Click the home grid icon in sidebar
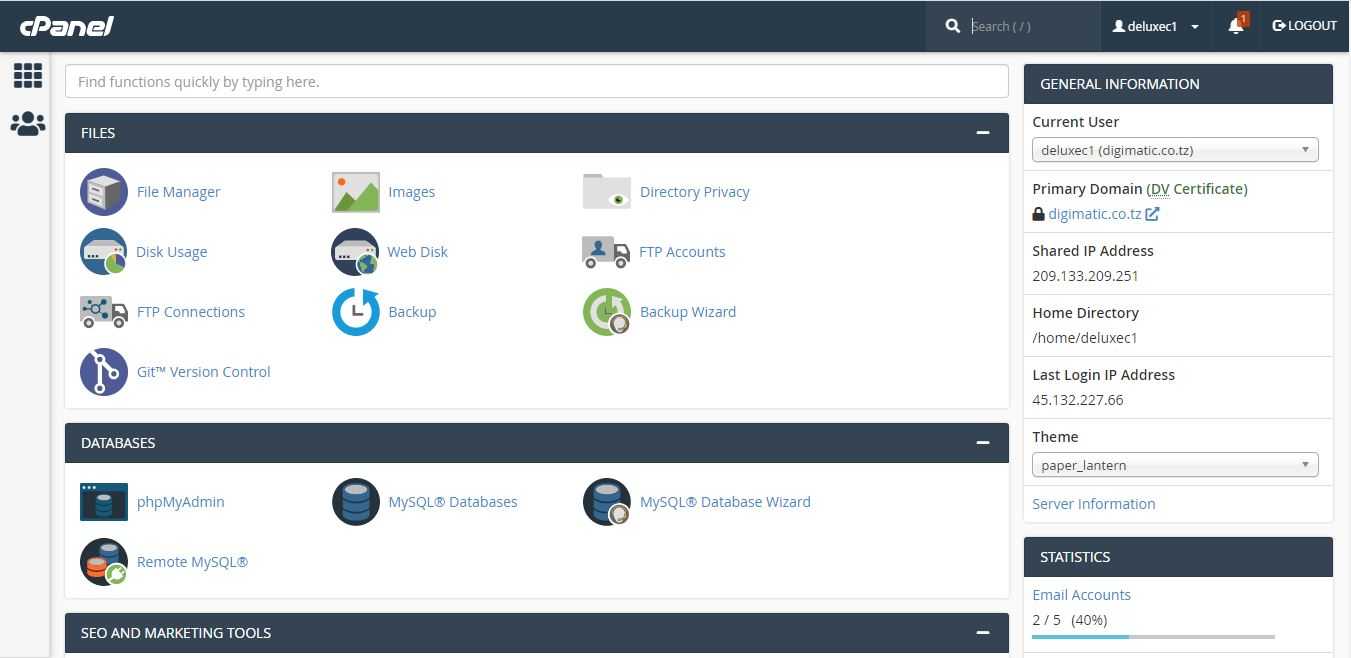The width and height of the screenshot is (1351, 658). pyautogui.click(x=28, y=76)
